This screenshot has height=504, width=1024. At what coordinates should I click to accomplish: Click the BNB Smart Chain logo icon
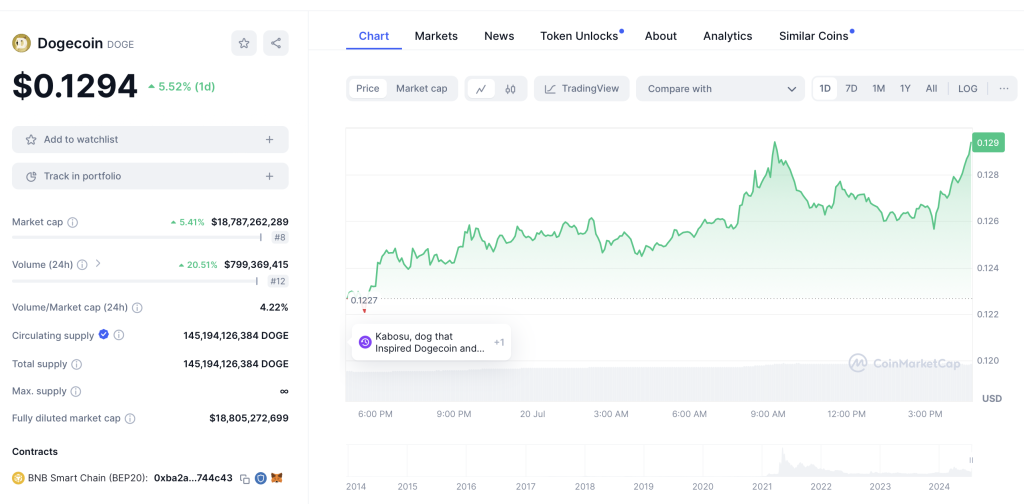click(18, 478)
